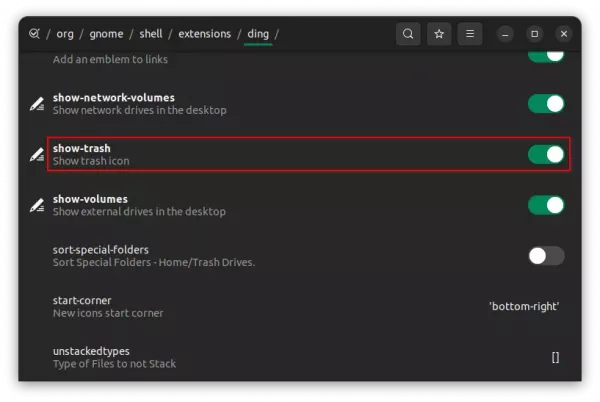Click the [] value for unstackedtypes
This screenshot has width=600, height=402.
pyautogui.click(x=555, y=357)
